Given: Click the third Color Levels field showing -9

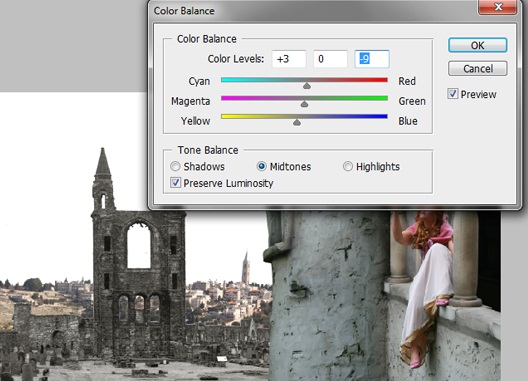Looking at the screenshot, I should pyautogui.click(x=372, y=59).
